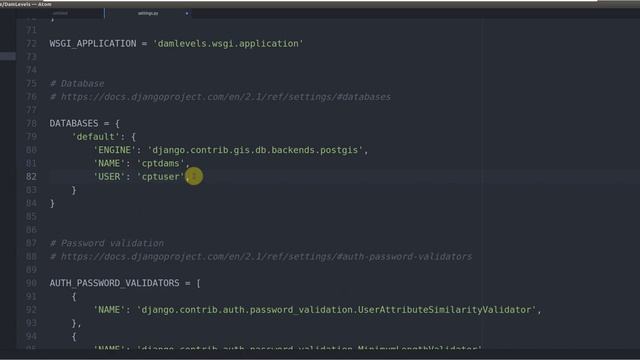
Task: Click the '# Database' comment
Action: [77, 84]
